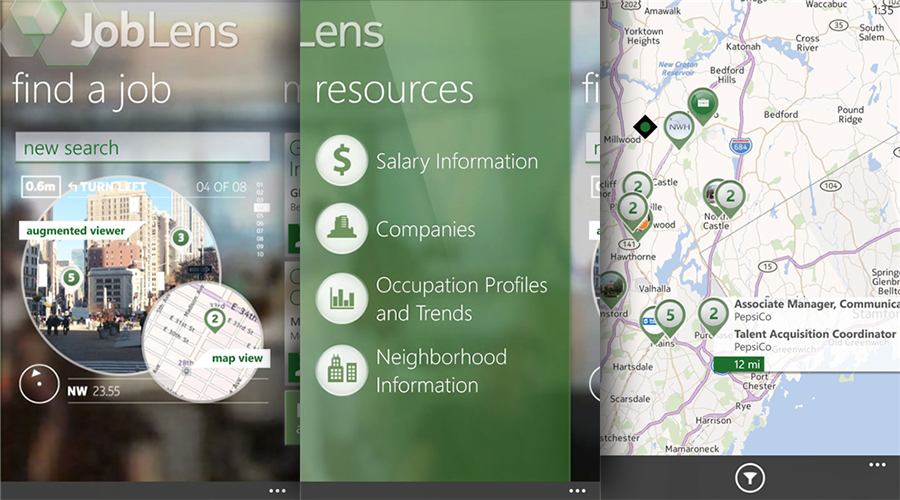Screen dimensions: 900x500
Task: Tap the Neighborhood Information buildings icon
Action: [x=340, y=370]
